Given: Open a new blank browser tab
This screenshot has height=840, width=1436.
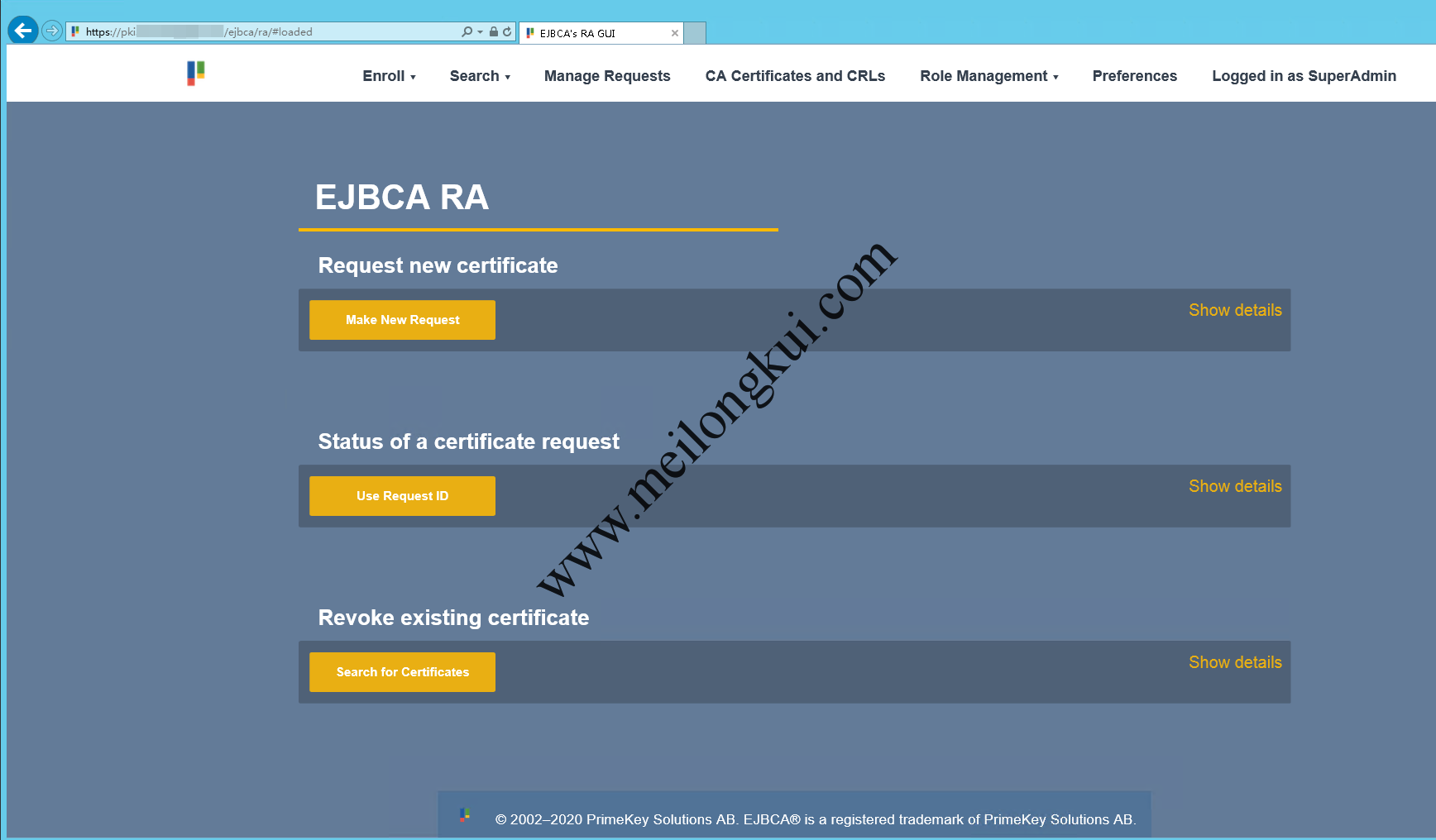Looking at the screenshot, I should coord(696,33).
